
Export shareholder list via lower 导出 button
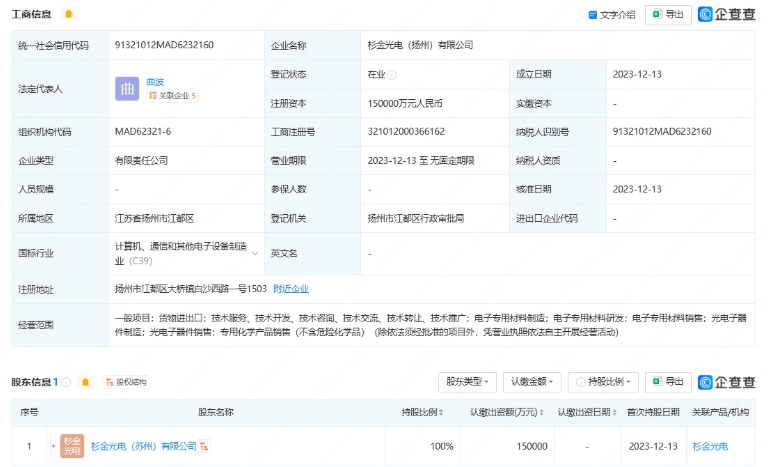668,382
